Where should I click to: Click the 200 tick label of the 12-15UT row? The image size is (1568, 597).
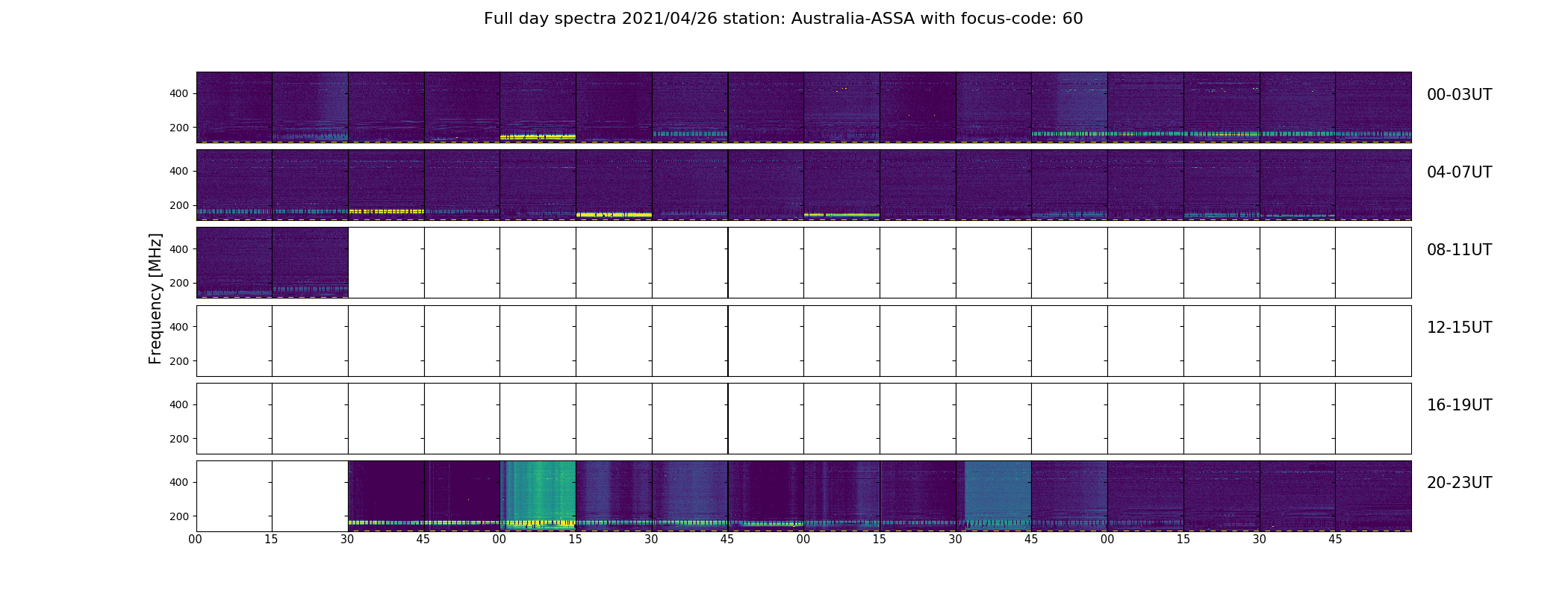pos(179,361)
